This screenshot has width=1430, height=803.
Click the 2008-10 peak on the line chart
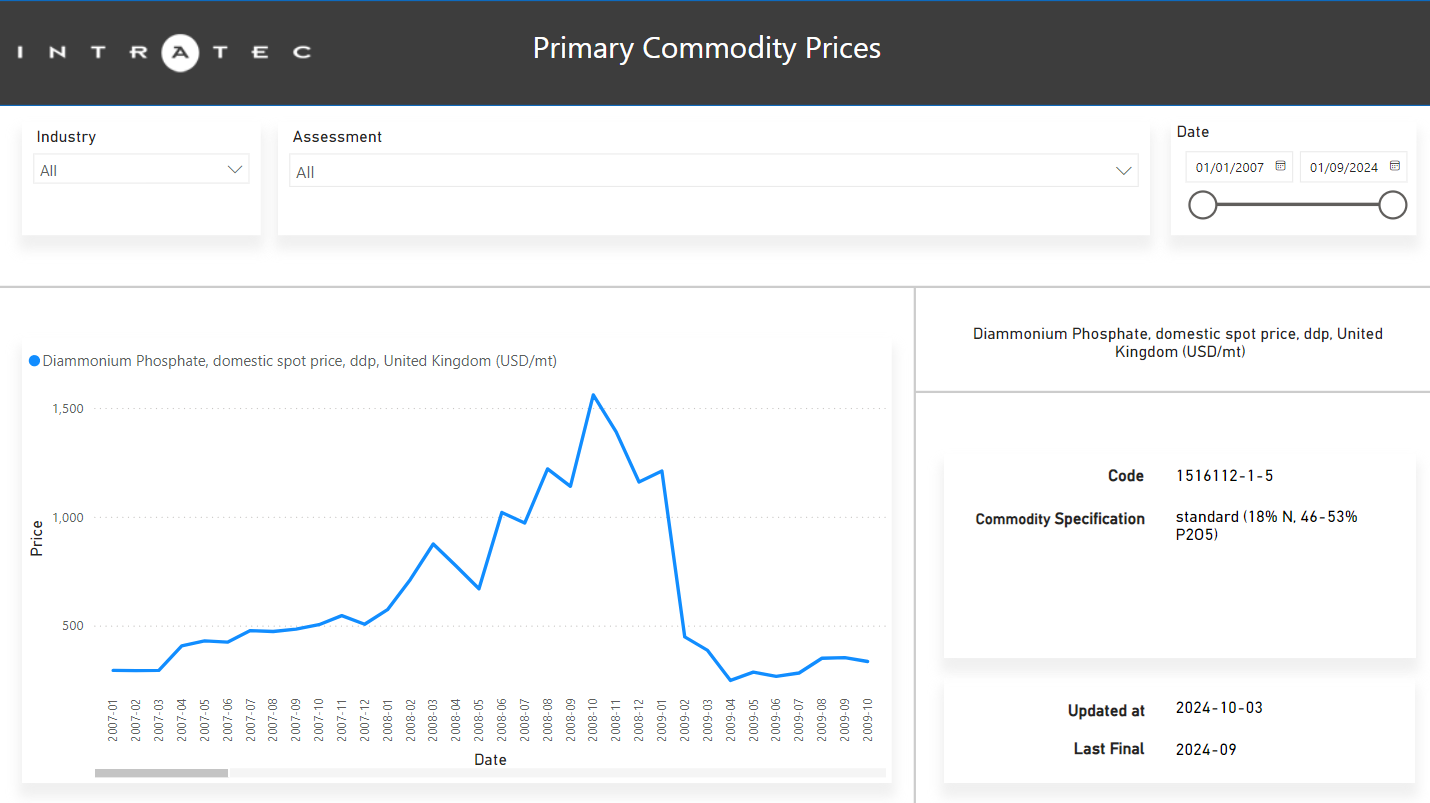coord(593,395)
